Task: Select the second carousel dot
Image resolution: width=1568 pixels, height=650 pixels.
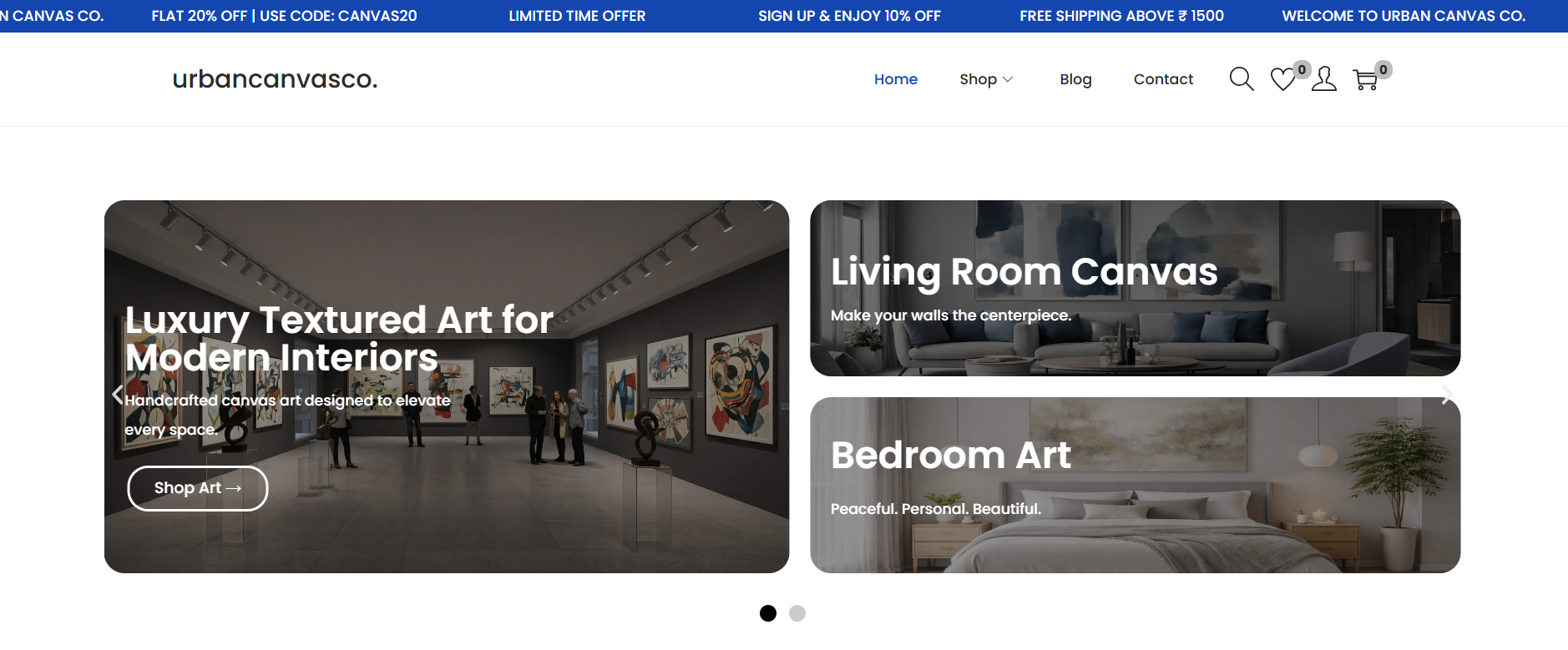Action: pyautogui.click(x=797, y=613)
